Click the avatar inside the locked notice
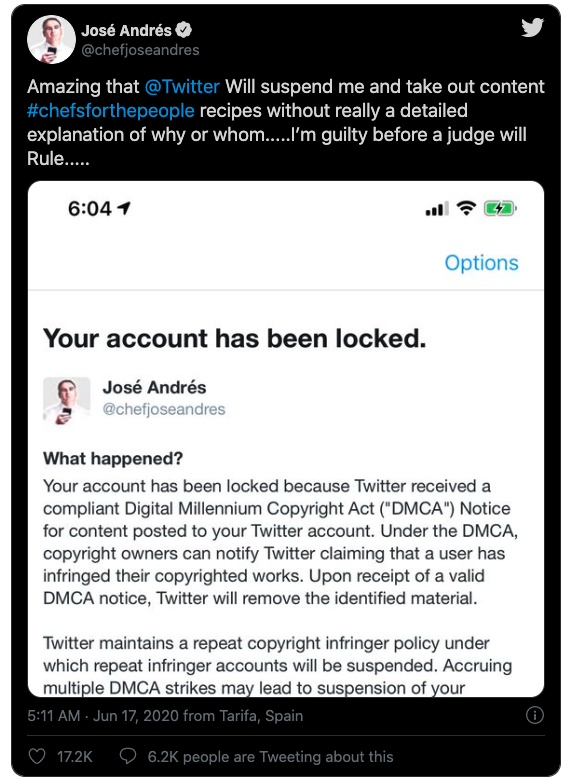The width and height of the screenshot is (575, 780). point(67,400)
